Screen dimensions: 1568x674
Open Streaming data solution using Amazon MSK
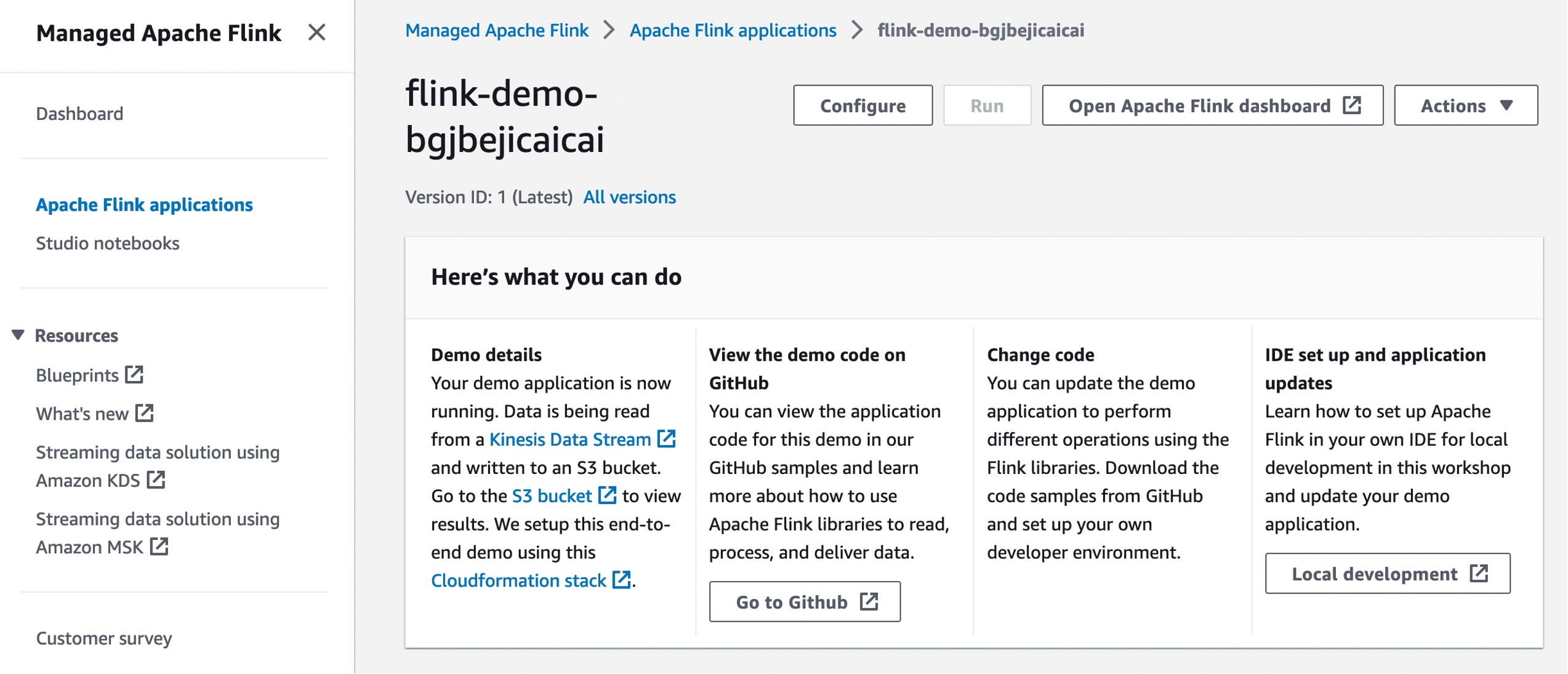click(158, 533)
